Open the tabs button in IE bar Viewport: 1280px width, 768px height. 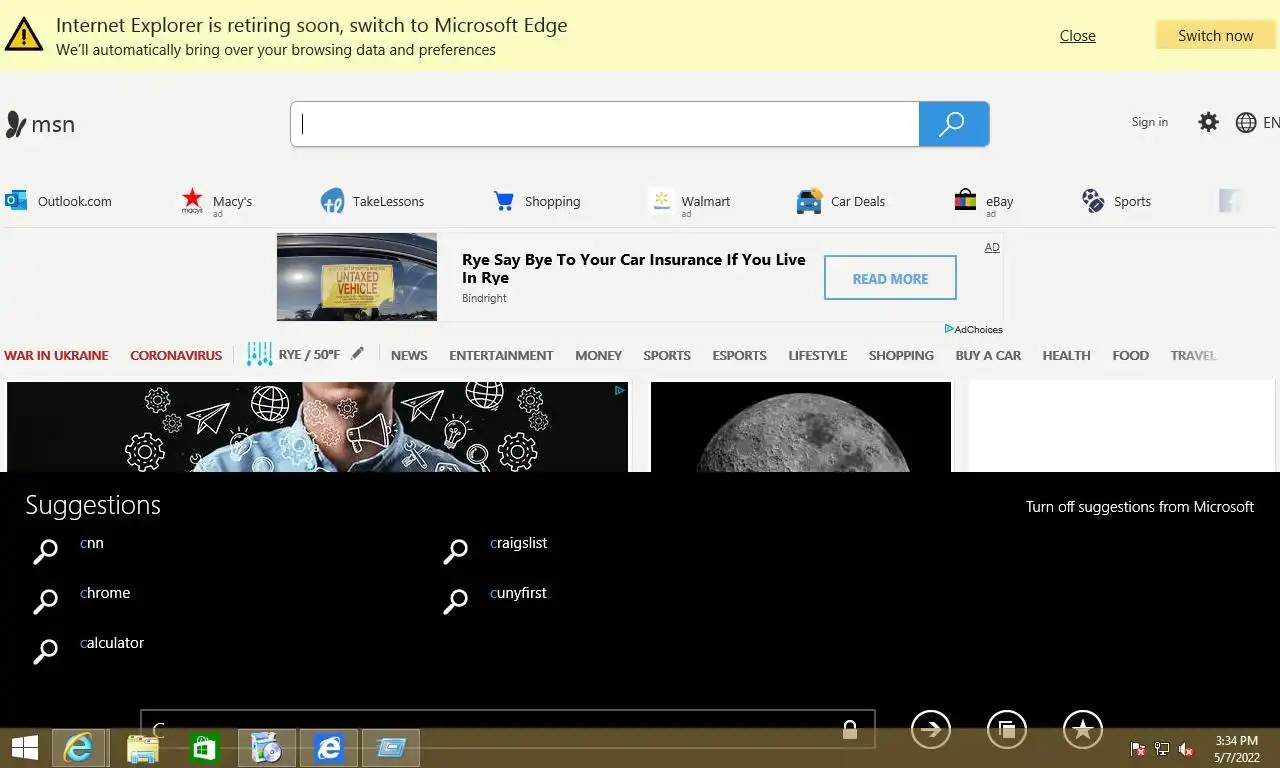pyautogui.click(x=1007, y=729)
